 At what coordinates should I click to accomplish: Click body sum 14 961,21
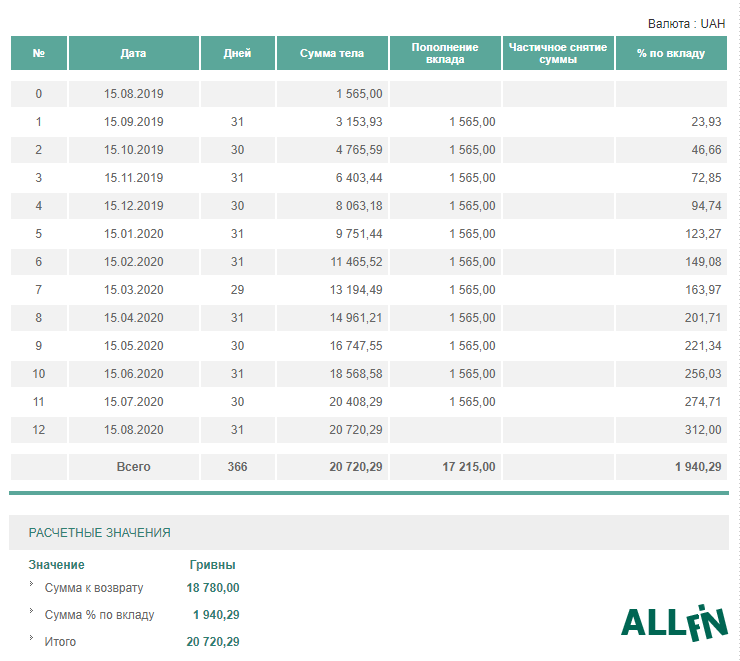tap(356, 318)
